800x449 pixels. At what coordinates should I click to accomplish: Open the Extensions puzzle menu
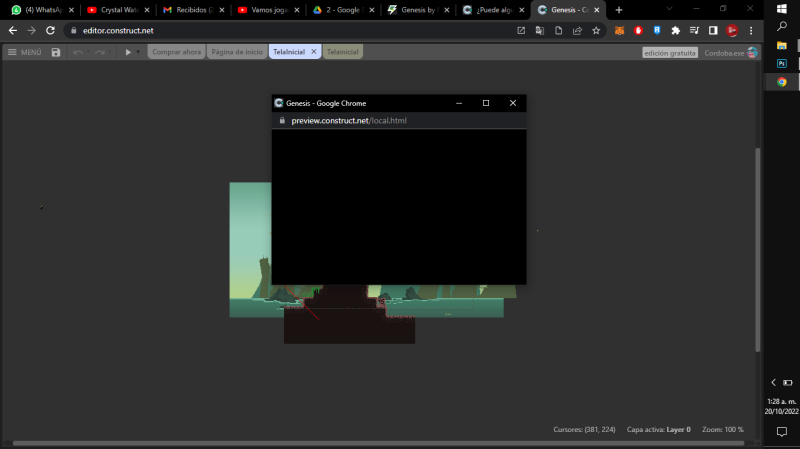[676, 31]
